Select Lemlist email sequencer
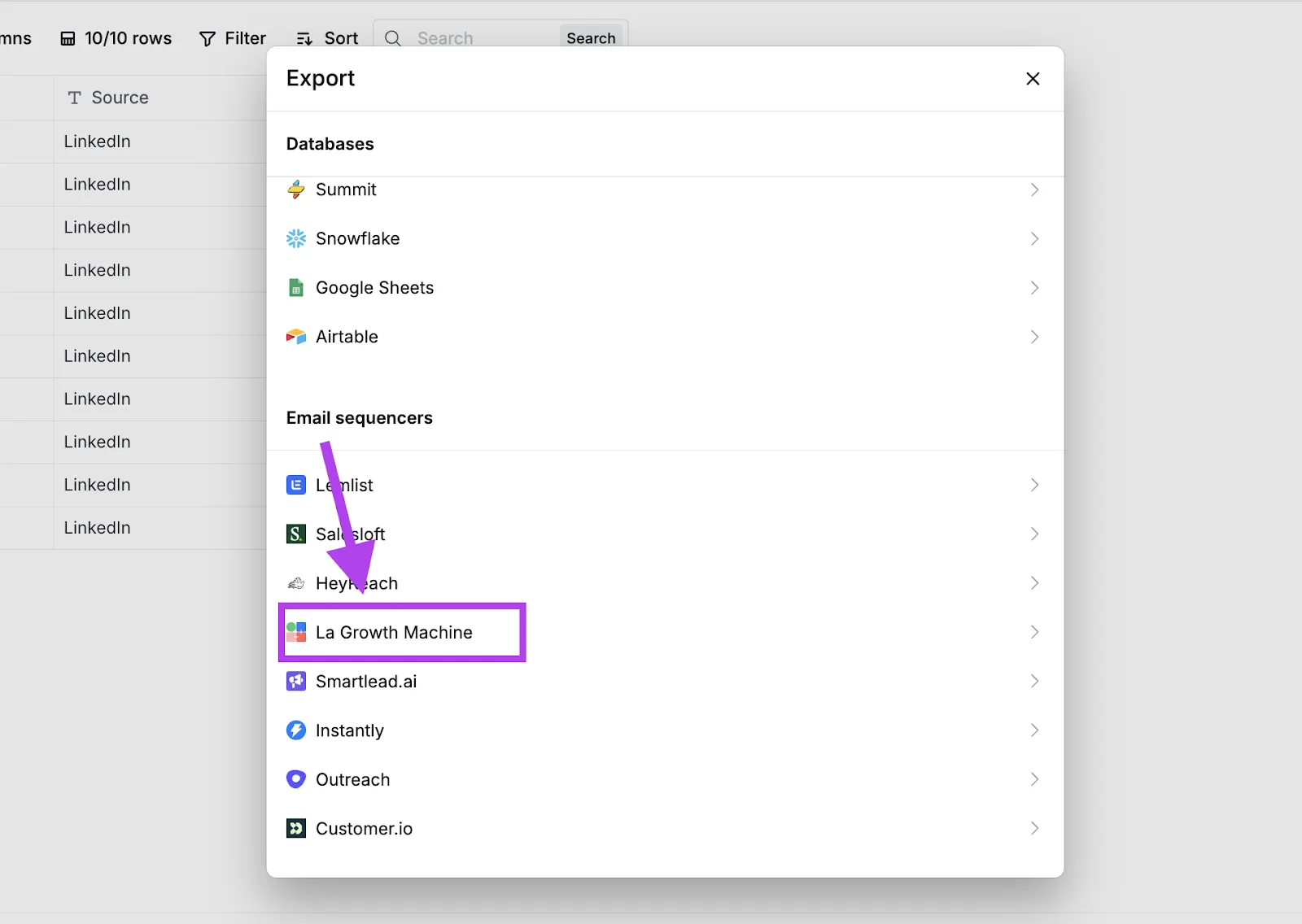1302x924 pixels. click(x=665, y=485)
